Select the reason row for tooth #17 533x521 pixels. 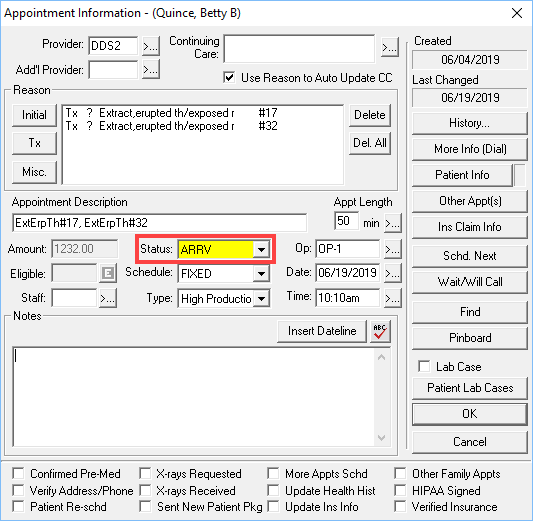(171, 113)
